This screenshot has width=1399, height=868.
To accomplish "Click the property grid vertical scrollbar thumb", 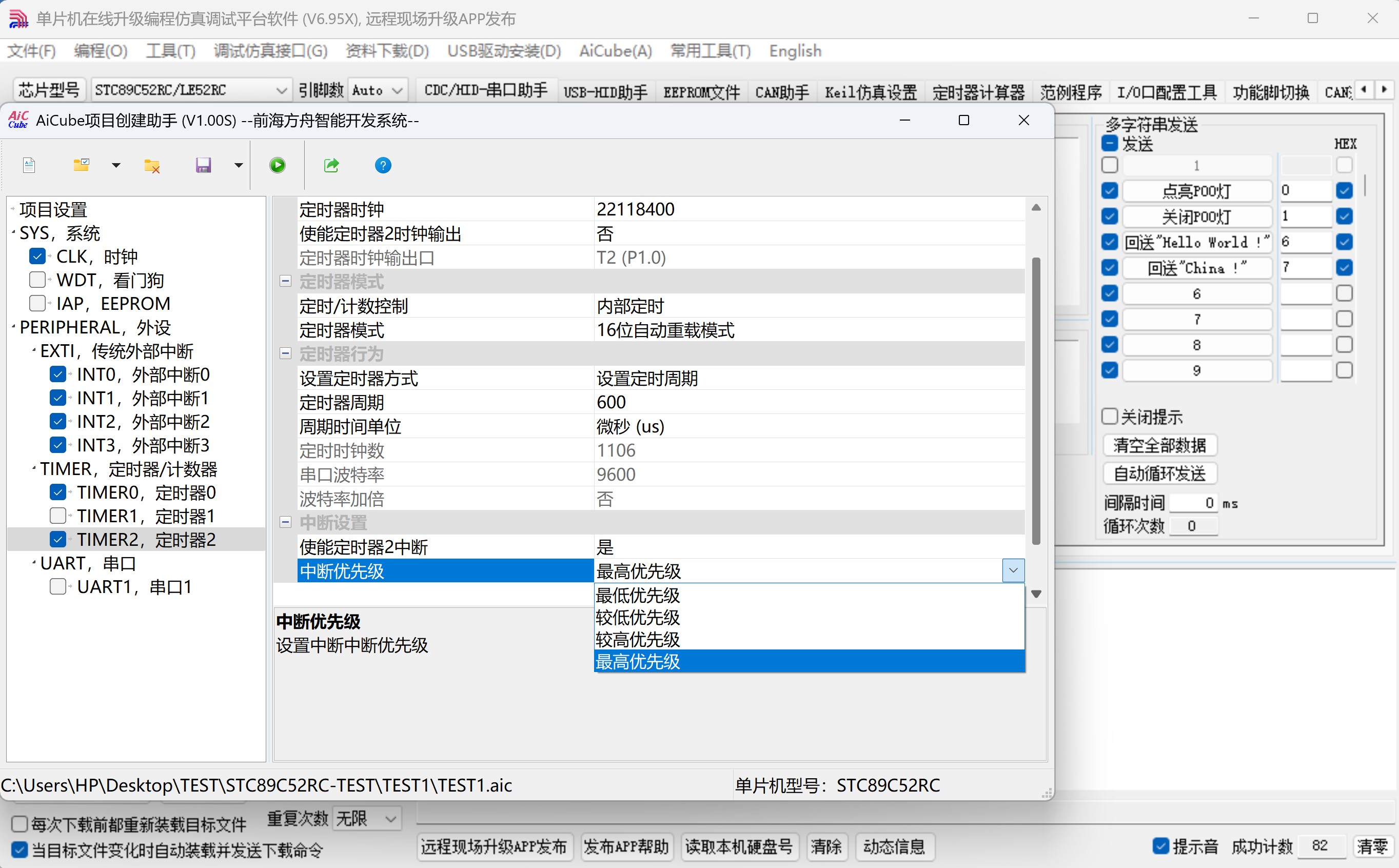I will (1036, 401).
